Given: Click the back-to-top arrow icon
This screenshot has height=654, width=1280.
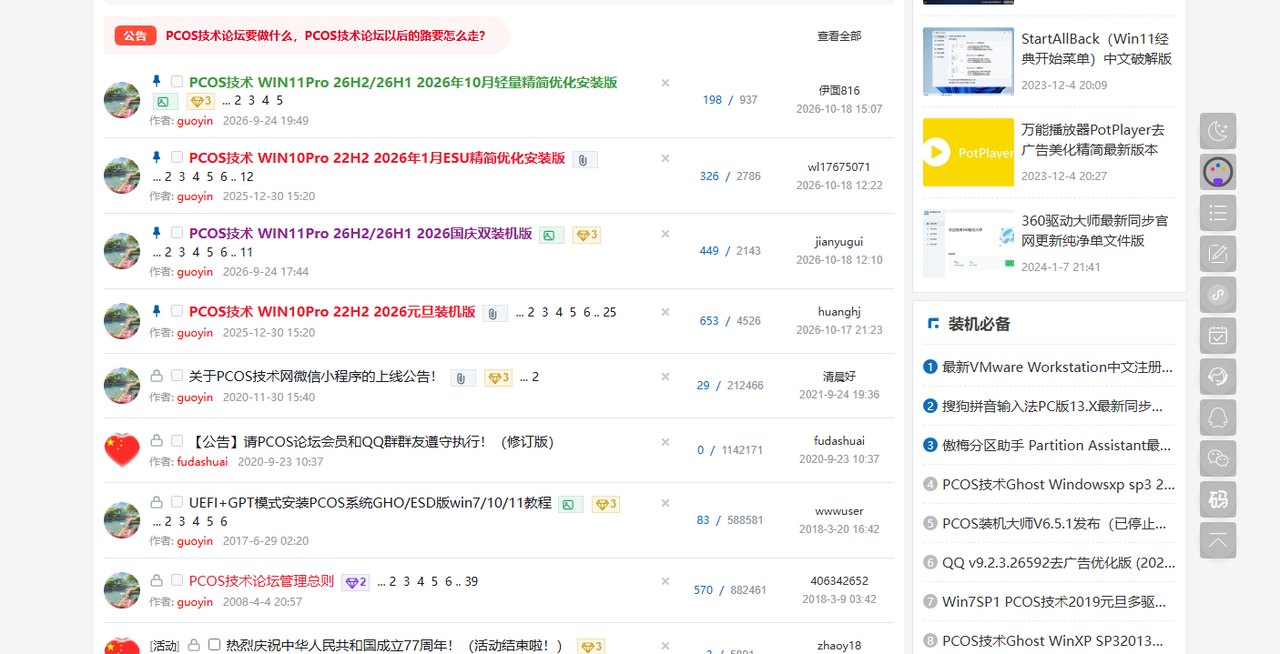Looking at the screenshot, I should click(x=1218, y=541).
